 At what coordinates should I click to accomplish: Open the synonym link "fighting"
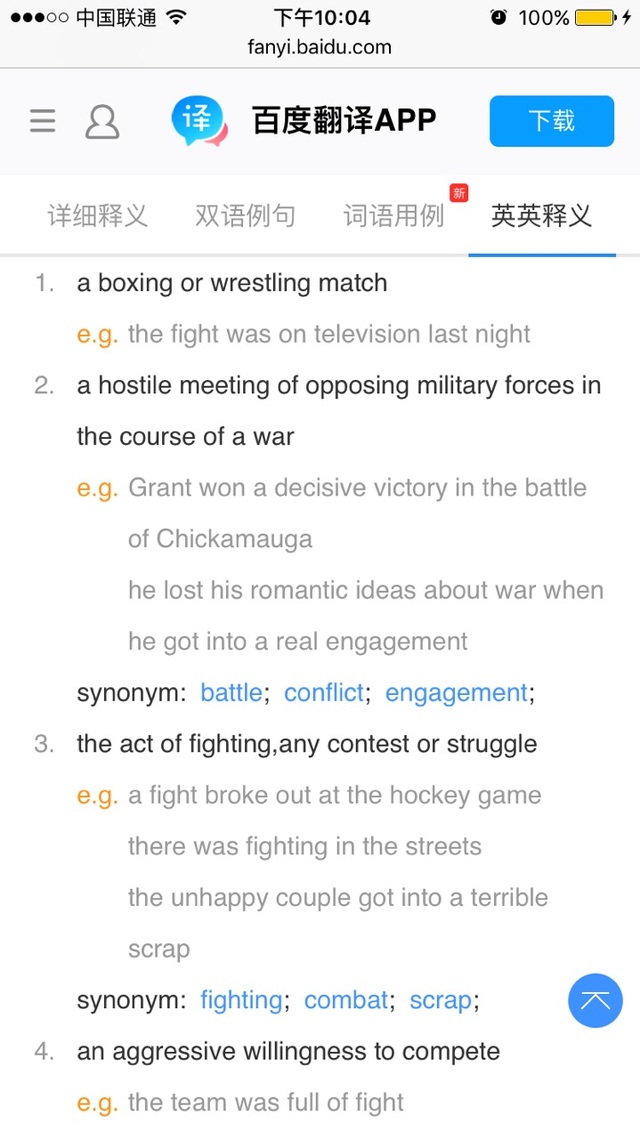pos(241,1000)
